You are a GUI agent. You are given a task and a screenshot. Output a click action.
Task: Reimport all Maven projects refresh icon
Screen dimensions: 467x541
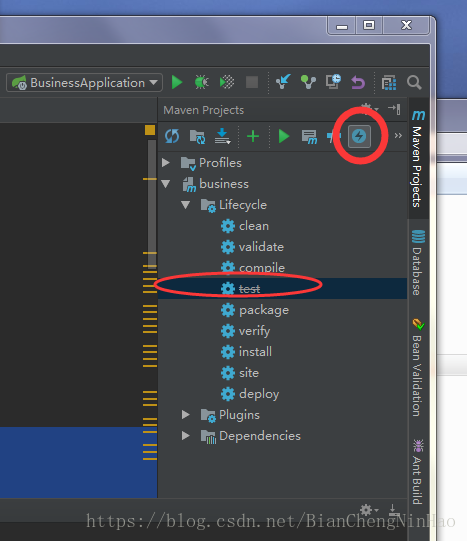172,136
